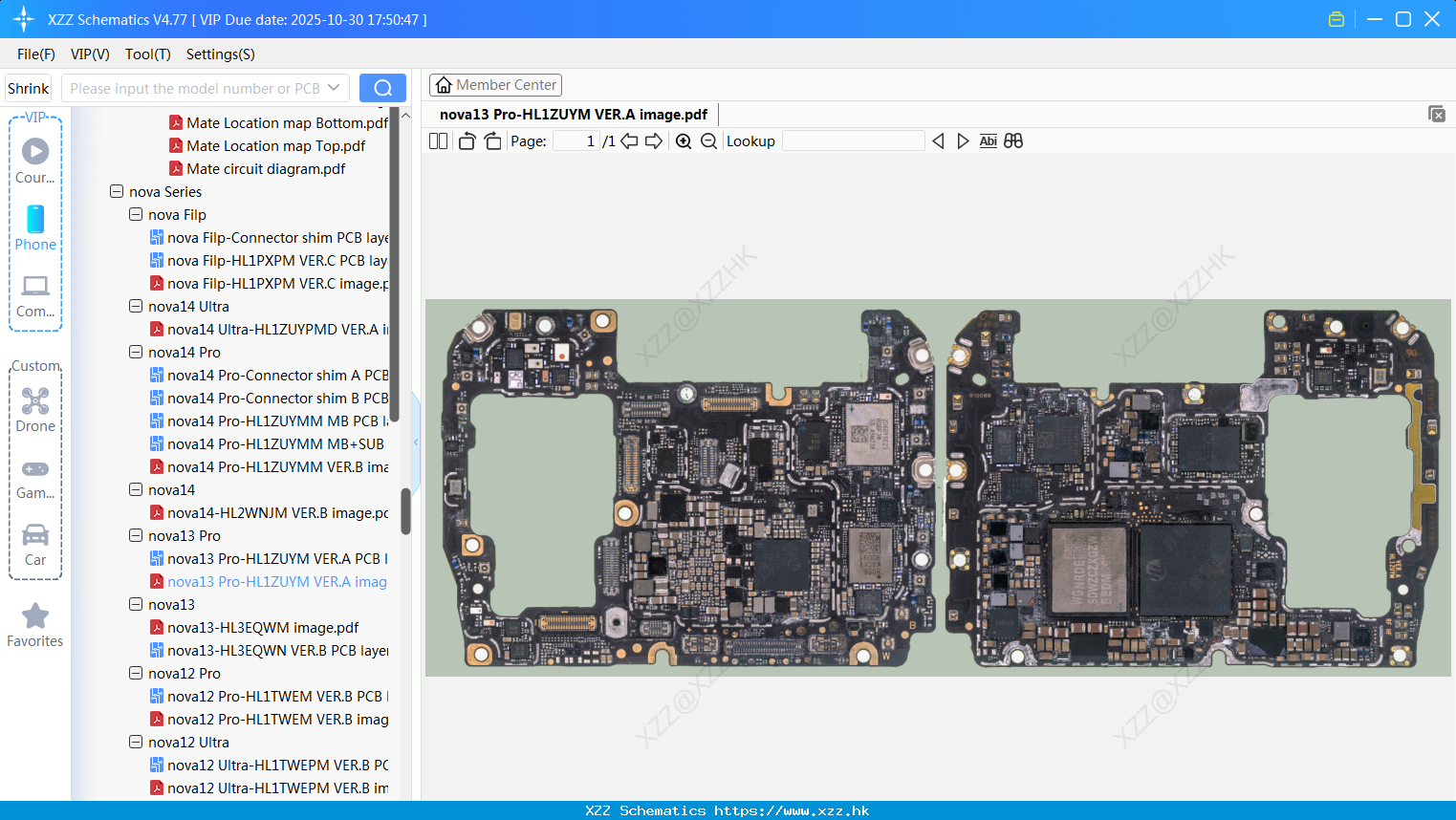Zoom in on the PDF image
The image size is (1456, 820).
coord(684,141)
